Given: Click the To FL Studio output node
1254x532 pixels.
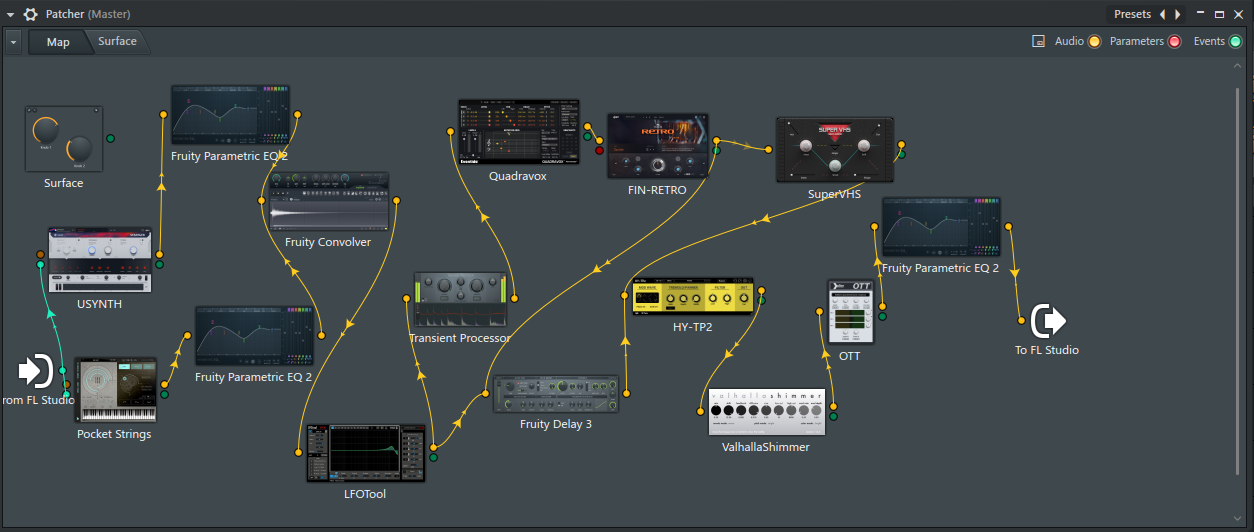Looking at the screenshot, I should click(1048, 320).
